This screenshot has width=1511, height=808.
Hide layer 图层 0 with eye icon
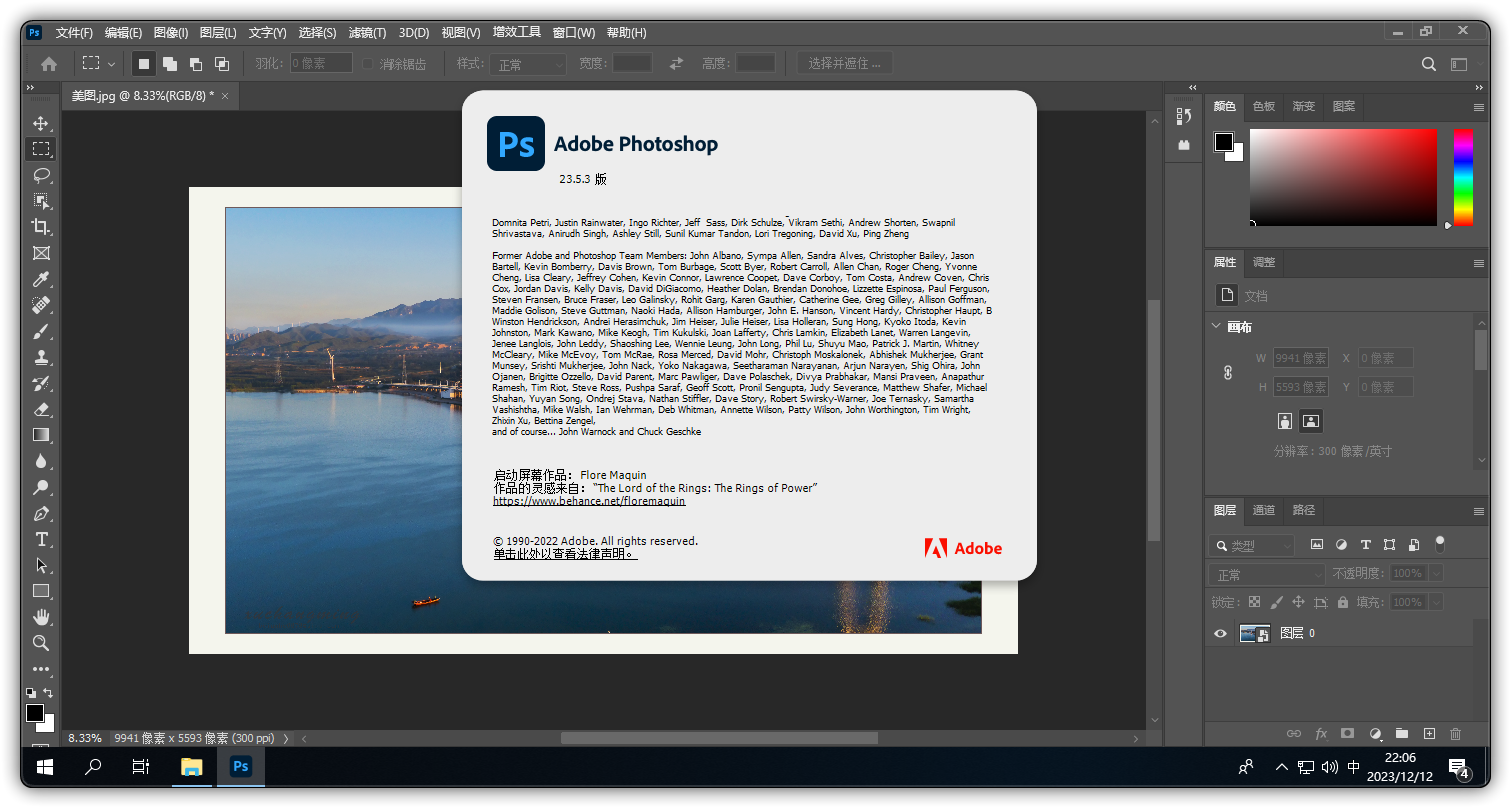(x=1220, y=633)
